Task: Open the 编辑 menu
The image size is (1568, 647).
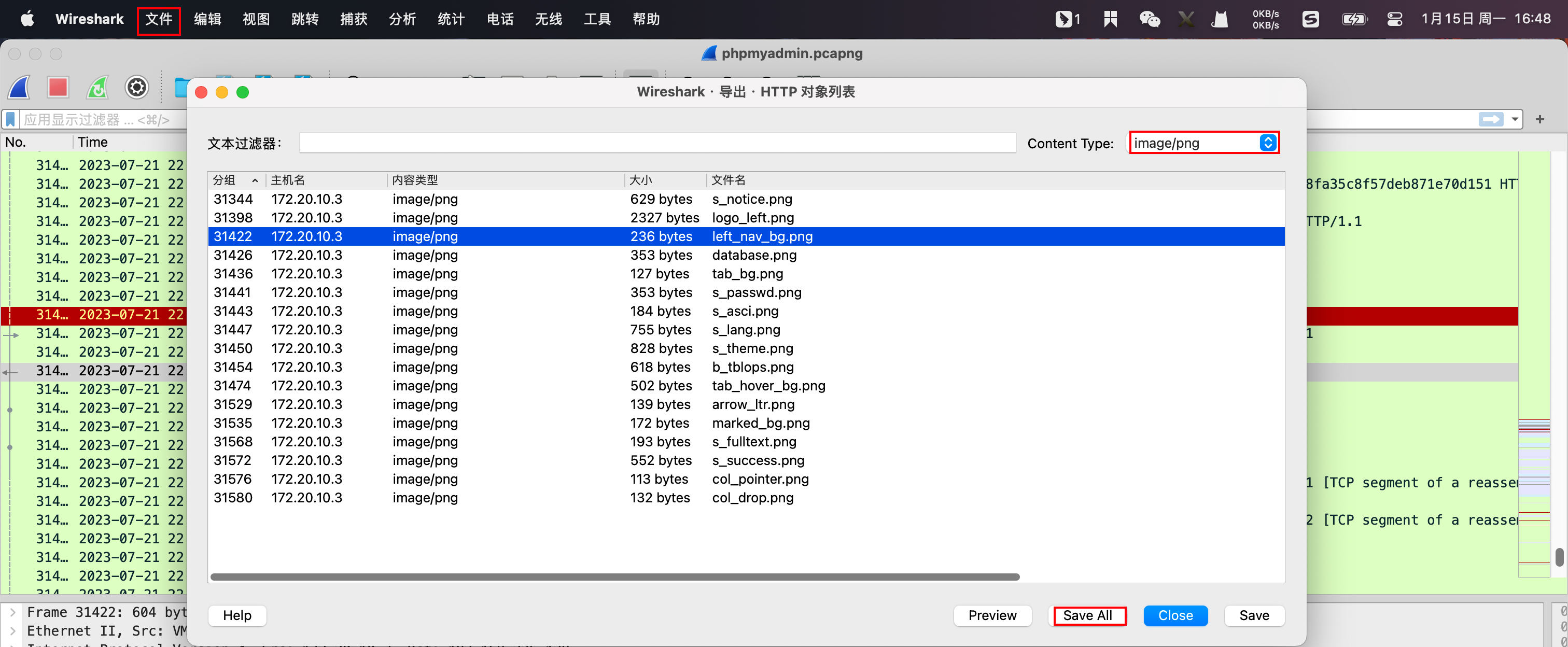Action: [x=207, y=19]
